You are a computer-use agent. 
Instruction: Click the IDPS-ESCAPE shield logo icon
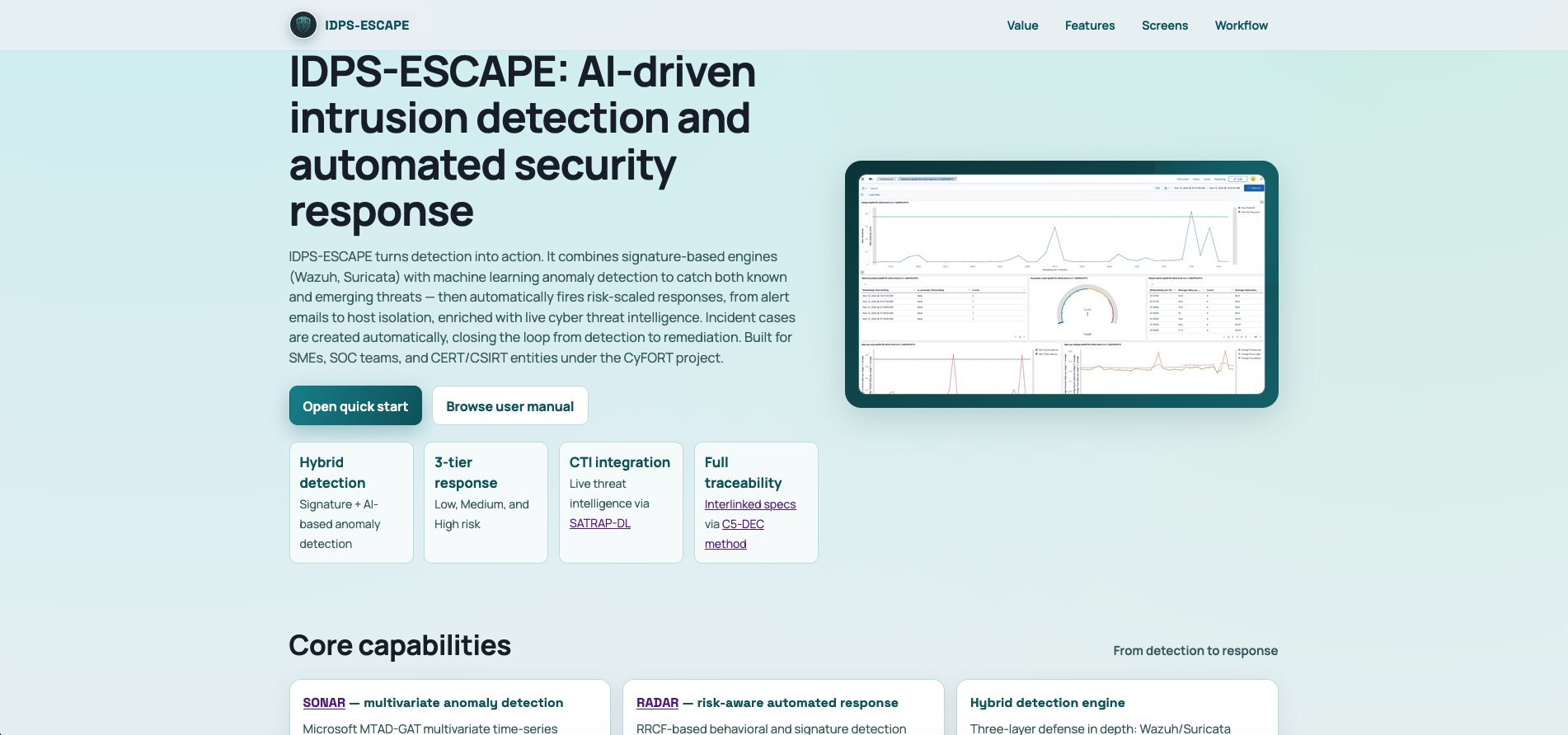pos(303,25)
